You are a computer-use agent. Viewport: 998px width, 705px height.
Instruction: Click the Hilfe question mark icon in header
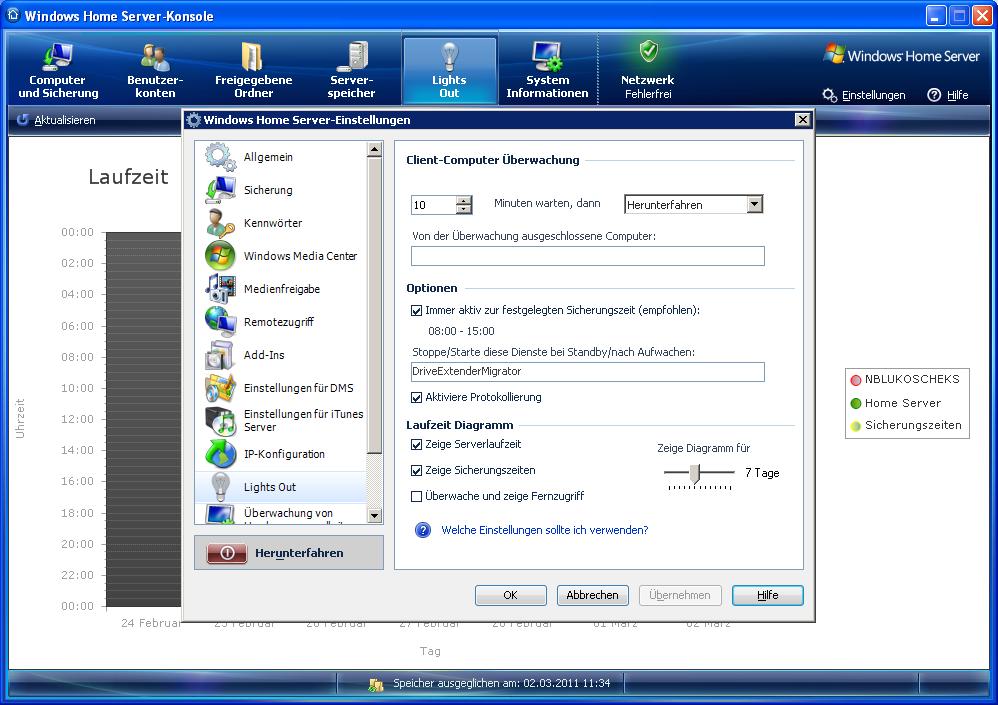tap(934, 95)
